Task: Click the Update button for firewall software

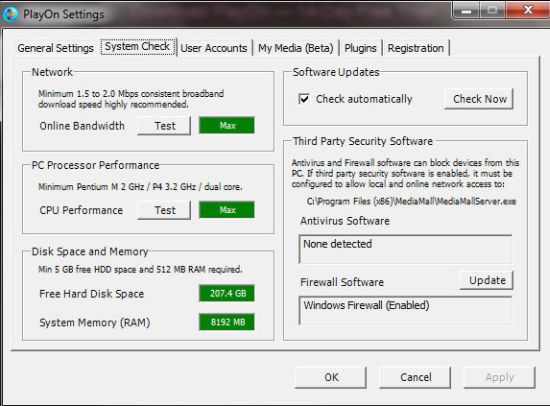Action: [x=487, y=280]
